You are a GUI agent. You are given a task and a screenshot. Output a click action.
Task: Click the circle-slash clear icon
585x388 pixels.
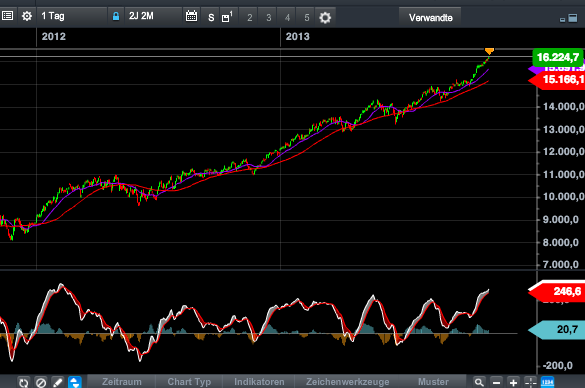41,382
